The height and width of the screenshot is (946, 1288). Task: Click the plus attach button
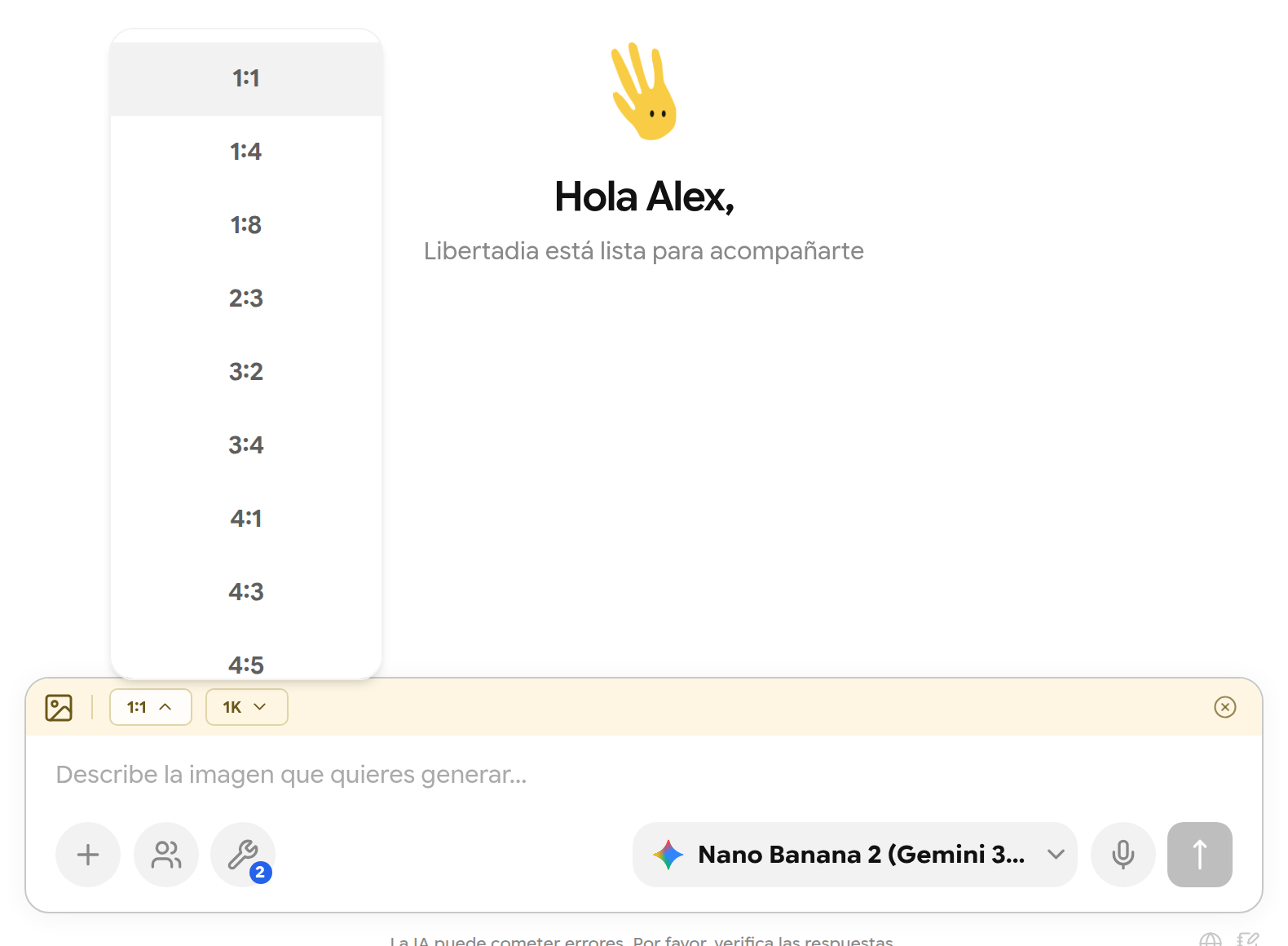point(88,855)
